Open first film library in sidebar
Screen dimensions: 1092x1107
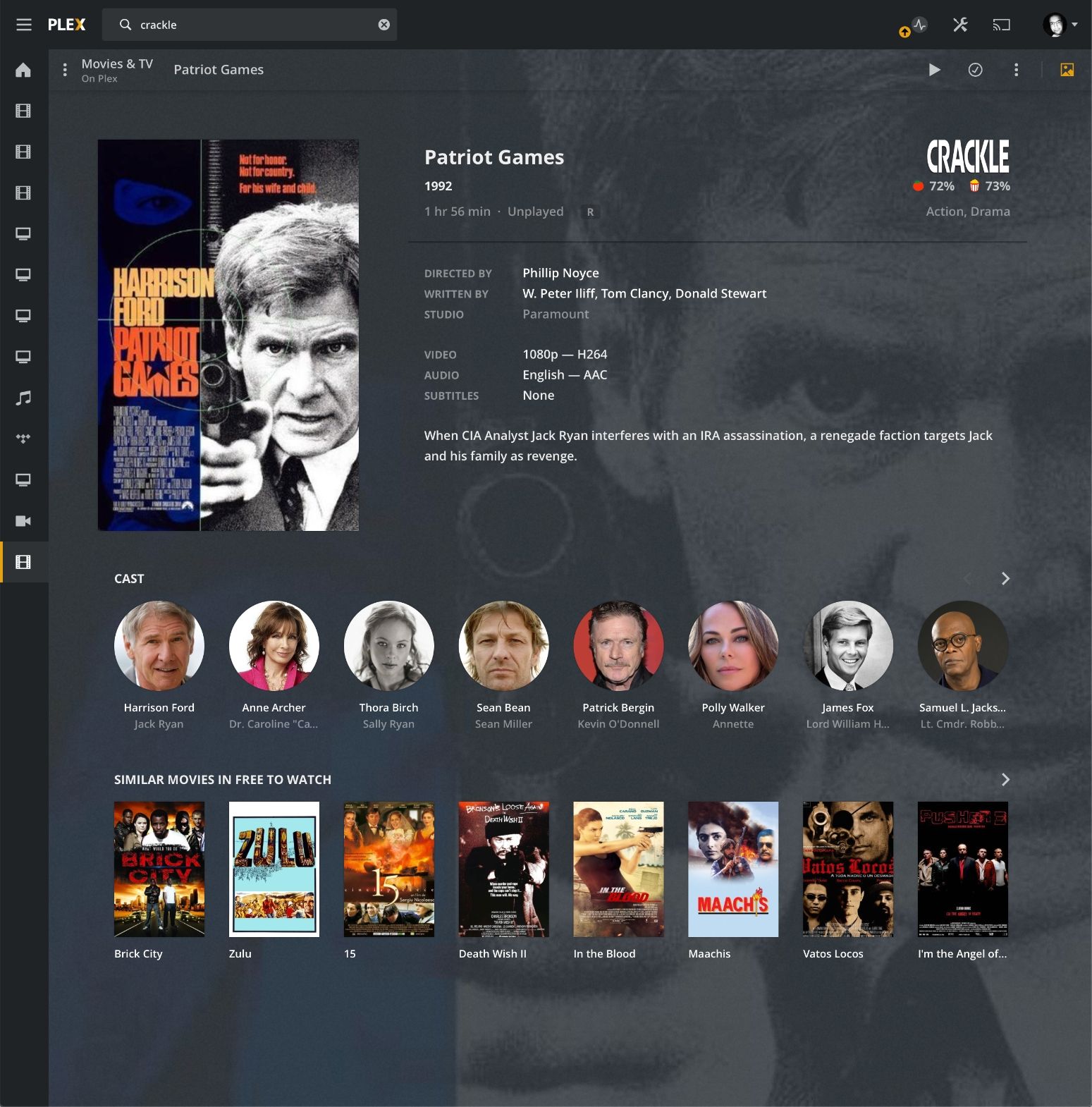pos(24,111)
